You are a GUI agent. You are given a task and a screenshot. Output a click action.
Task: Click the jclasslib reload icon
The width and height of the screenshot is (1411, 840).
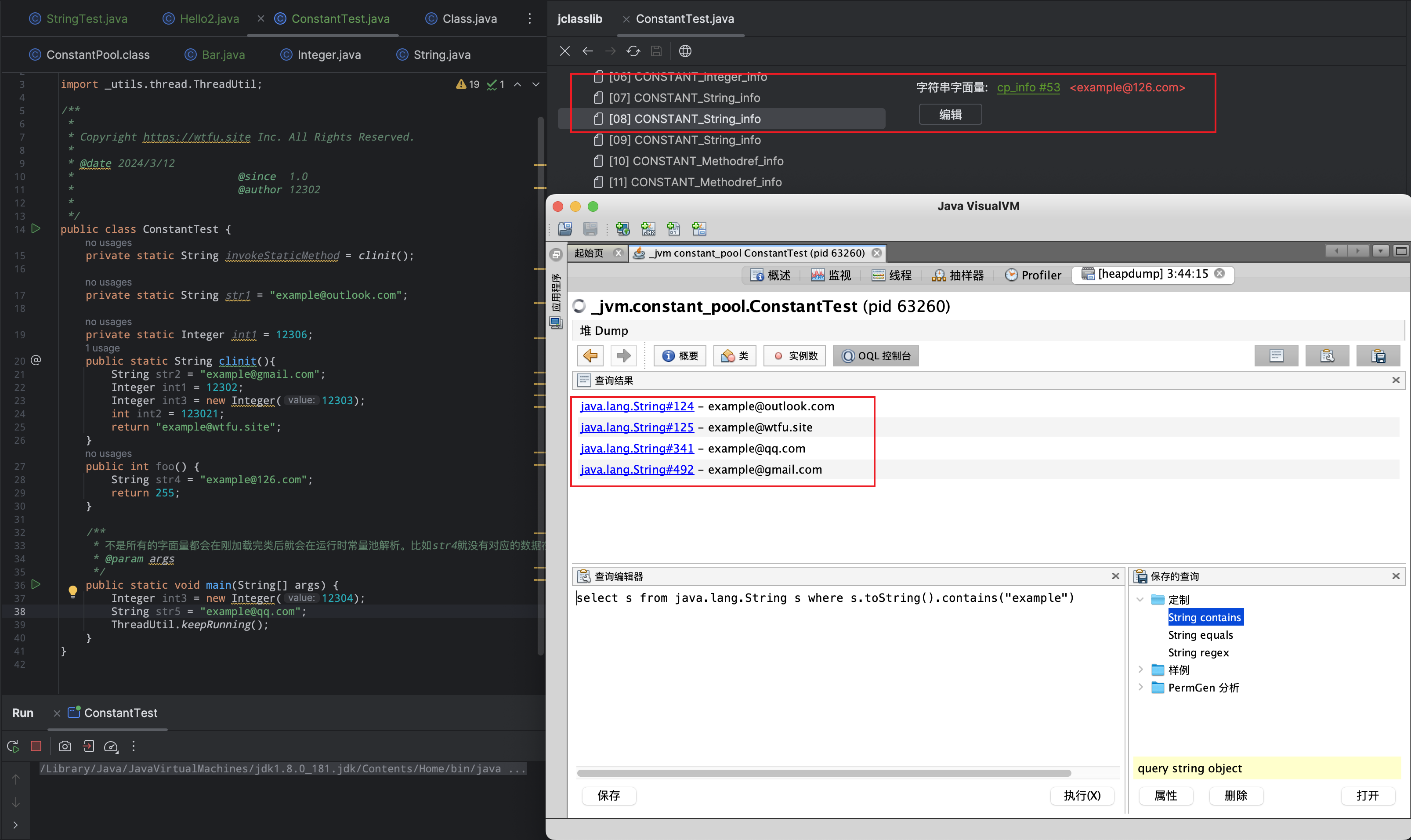[x=633, y=51]
